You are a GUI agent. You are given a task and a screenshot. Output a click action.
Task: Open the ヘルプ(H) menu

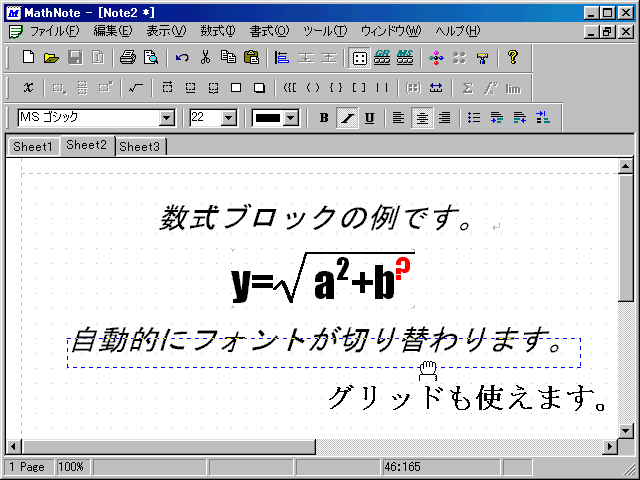coord(458,31)
